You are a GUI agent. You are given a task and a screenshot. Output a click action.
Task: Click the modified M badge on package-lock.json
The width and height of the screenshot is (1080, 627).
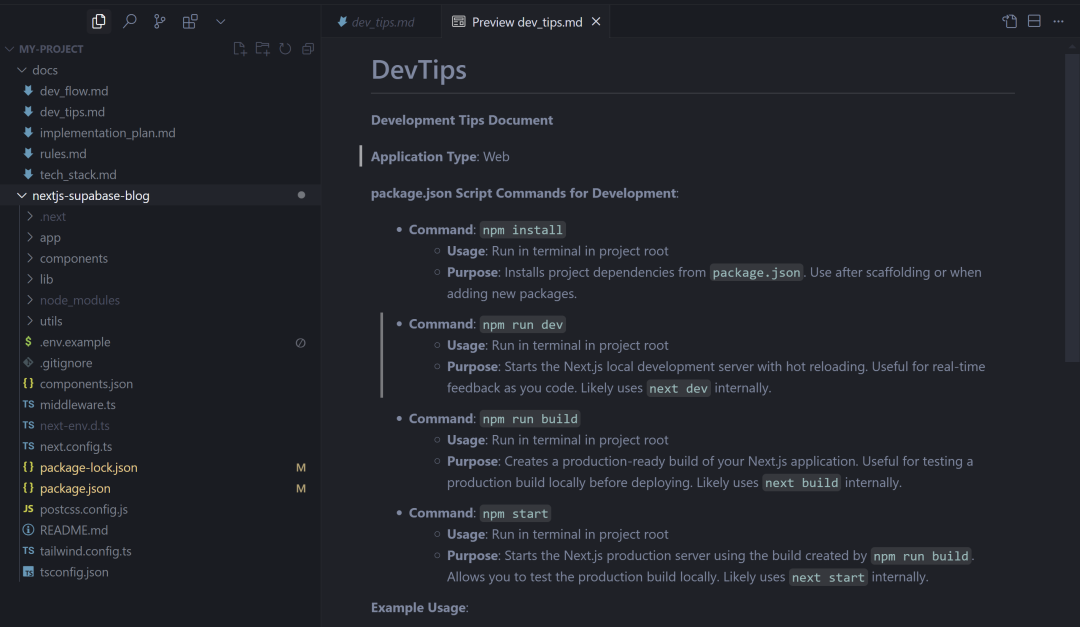coord(301,467)
